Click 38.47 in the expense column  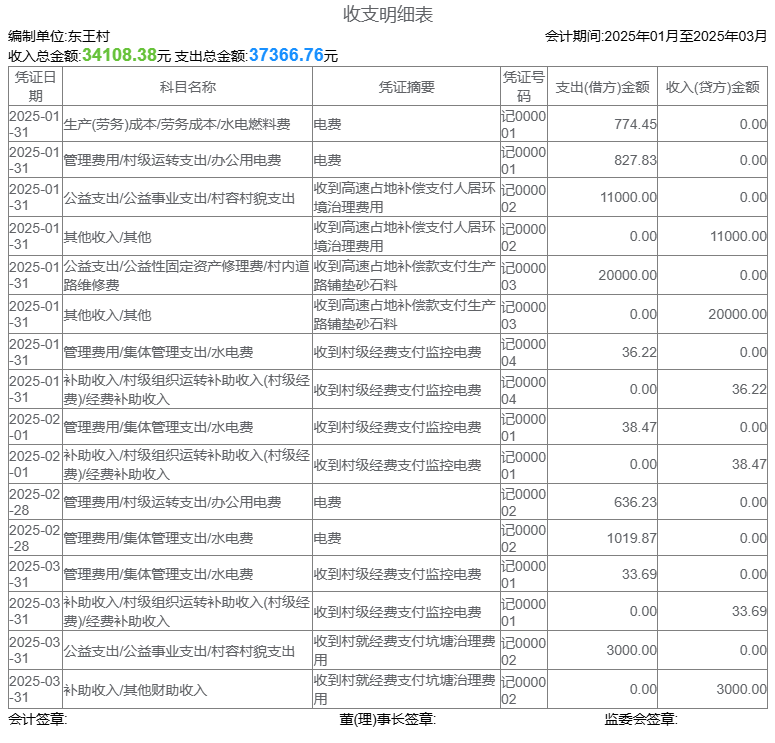coord(639,427)
